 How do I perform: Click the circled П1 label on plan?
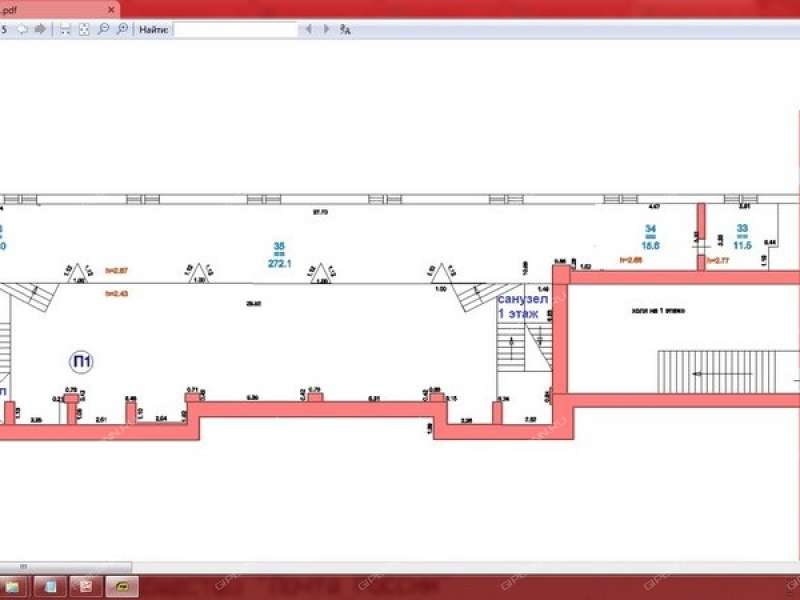point(80,359)
